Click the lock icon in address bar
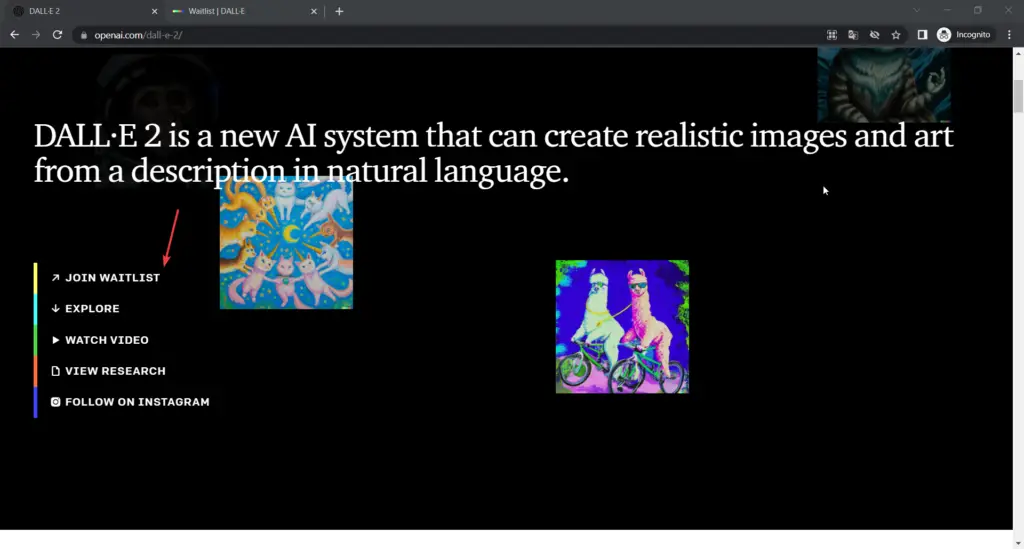1024x549 pixels. pos(84,35)
